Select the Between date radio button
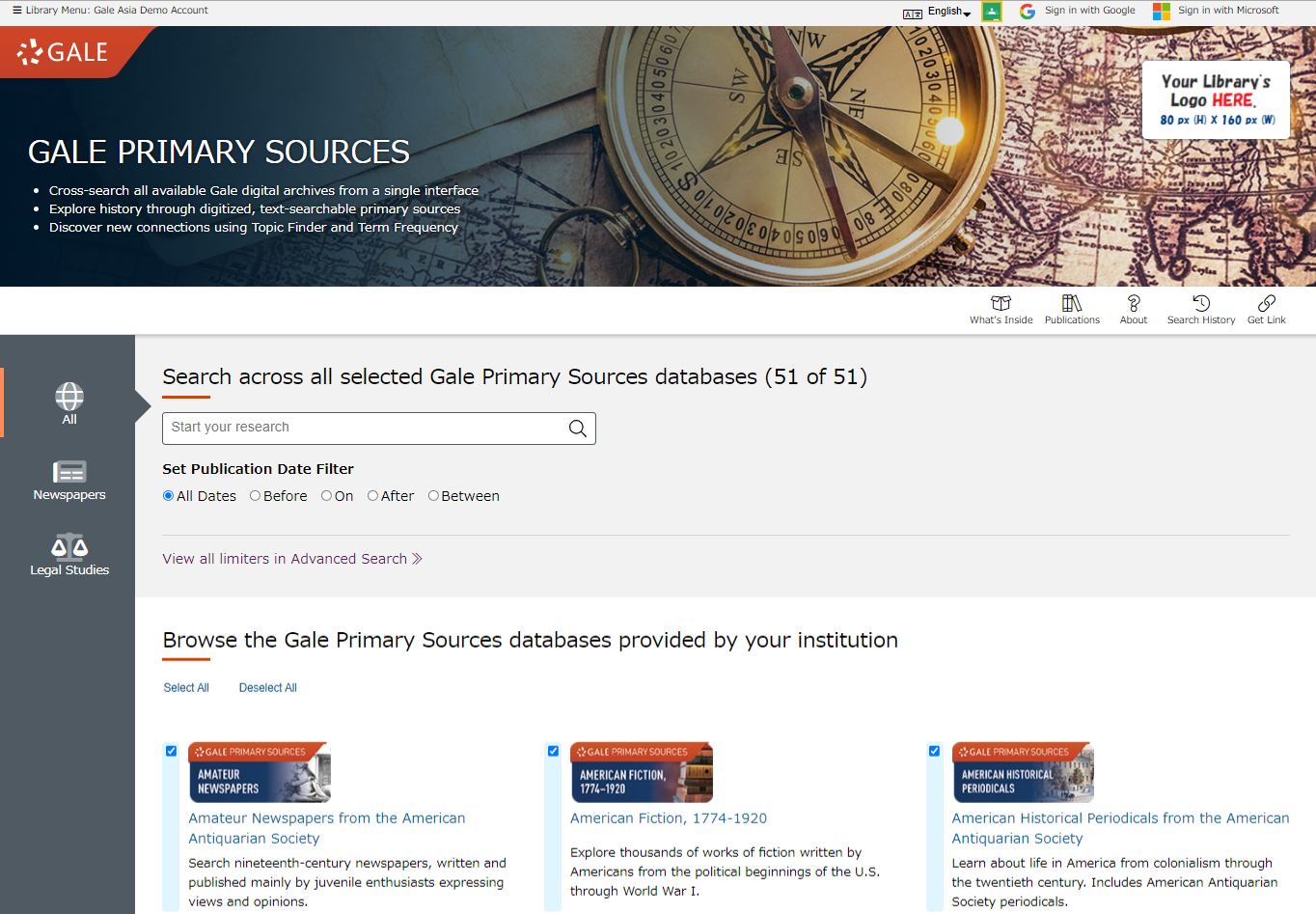This screenshot has height=914, width=1316. tap(433, 496)
